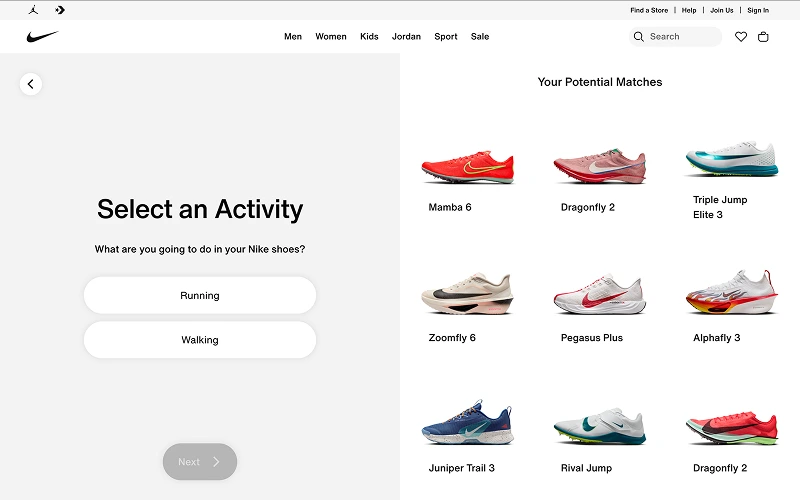Click the Mamba 6 product name
This screenshot has width=800, height=500.
(x=450, y=207)
